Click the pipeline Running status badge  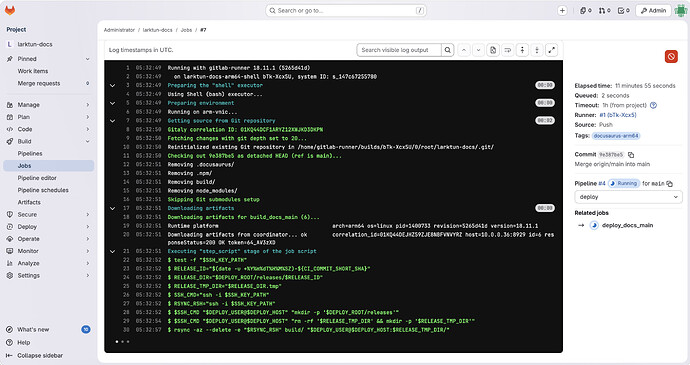point(624,184)
